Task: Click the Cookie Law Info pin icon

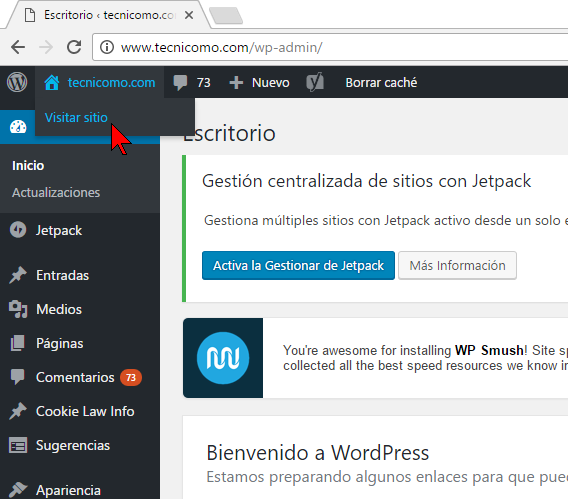Action: pyautogui.click(x=18, y=411)
